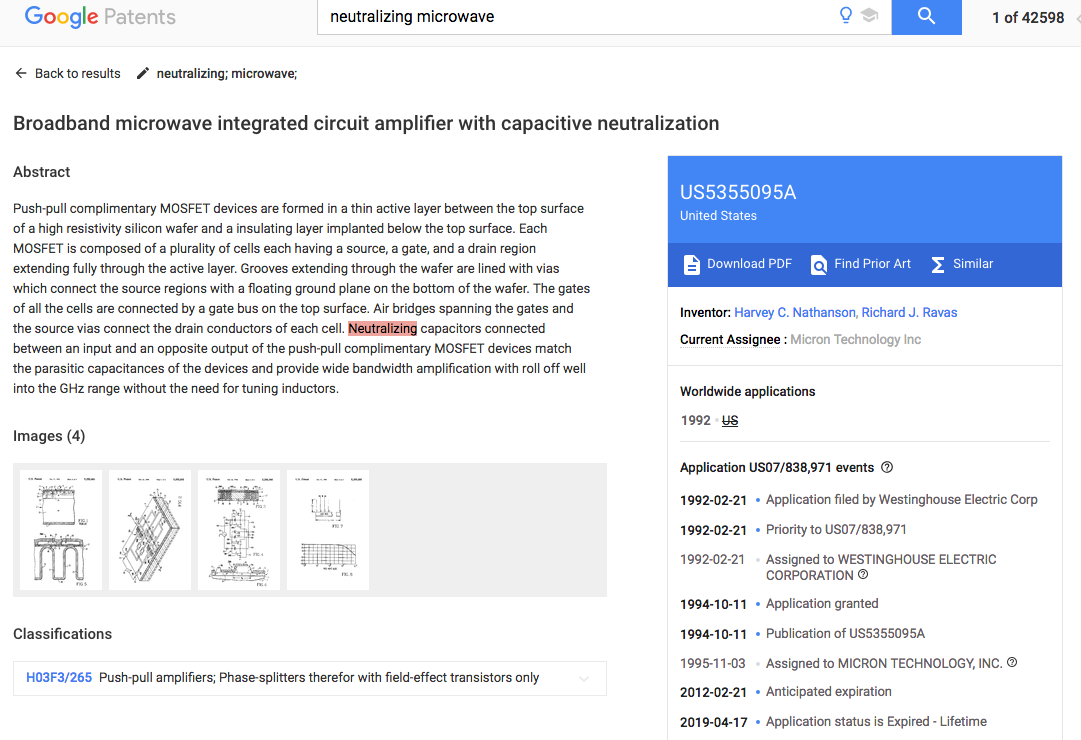Viewport: 1081px width, 740px height.
Task: Click 'Publication of US5355095A' event
Action: tap(845, 633)
